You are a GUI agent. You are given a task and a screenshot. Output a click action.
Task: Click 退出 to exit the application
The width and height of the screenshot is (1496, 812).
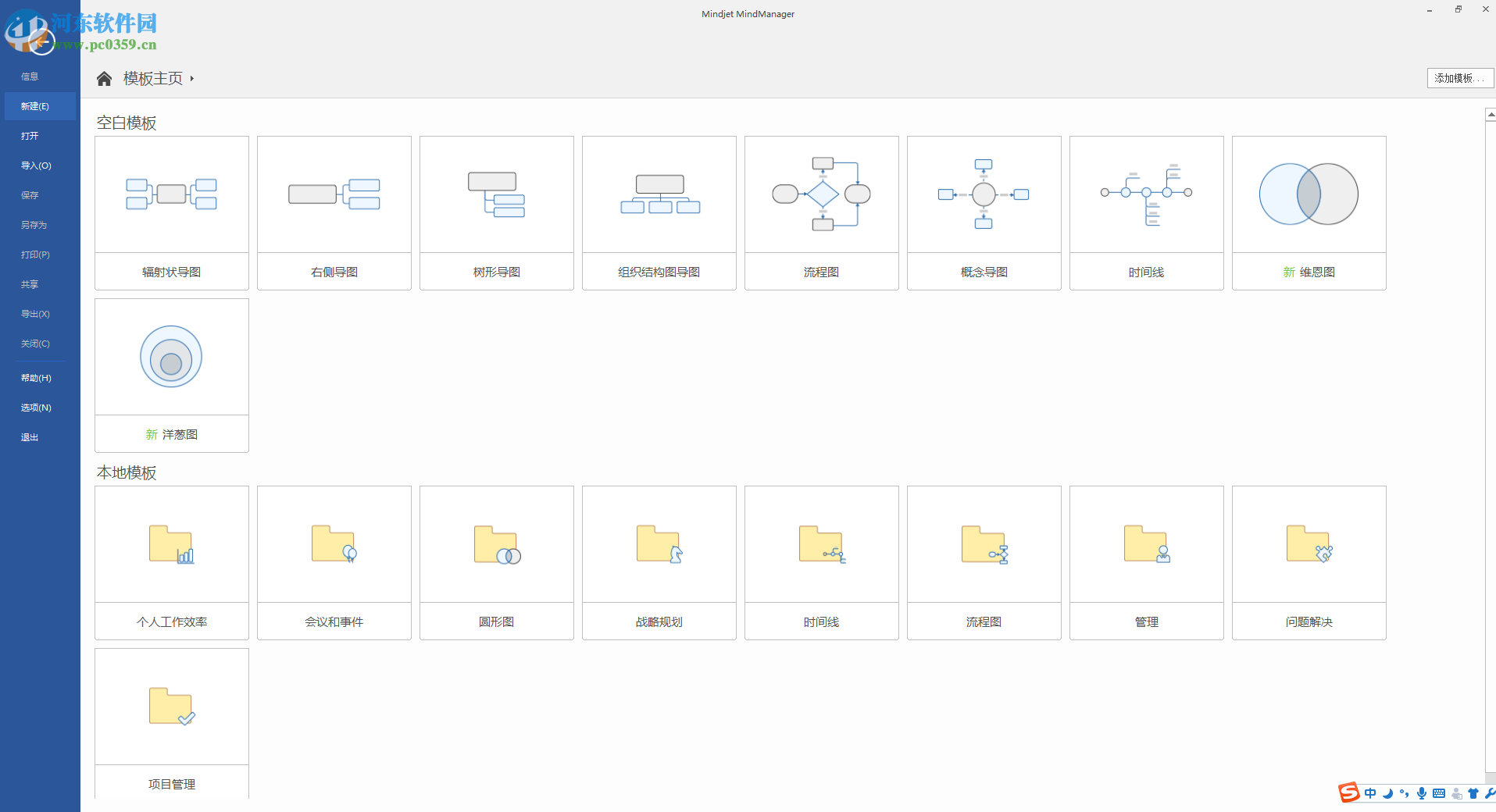(29, 436)
